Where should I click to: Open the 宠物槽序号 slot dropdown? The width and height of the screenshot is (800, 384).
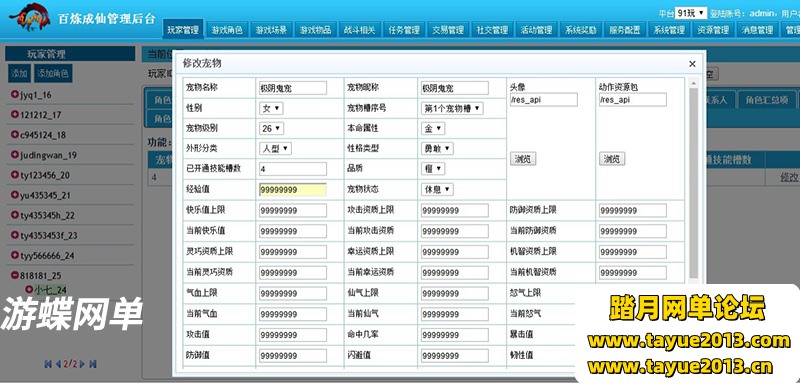[452, 108]
